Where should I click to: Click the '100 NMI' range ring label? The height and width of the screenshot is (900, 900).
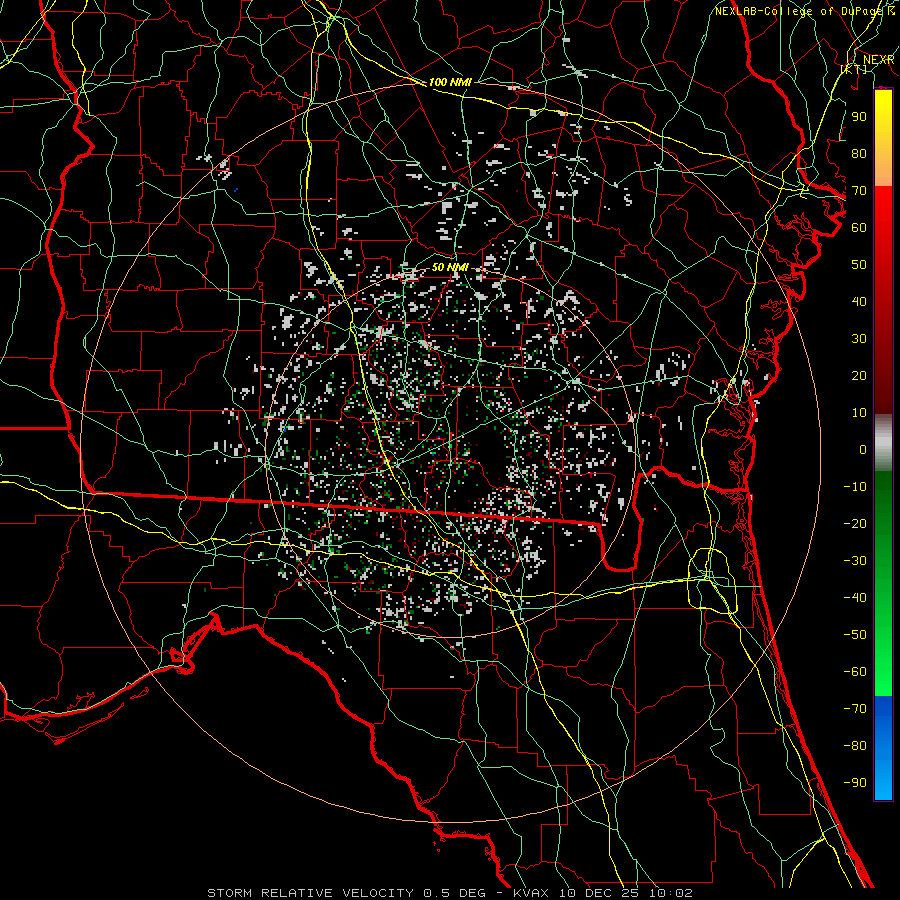(x=450, y=82)
